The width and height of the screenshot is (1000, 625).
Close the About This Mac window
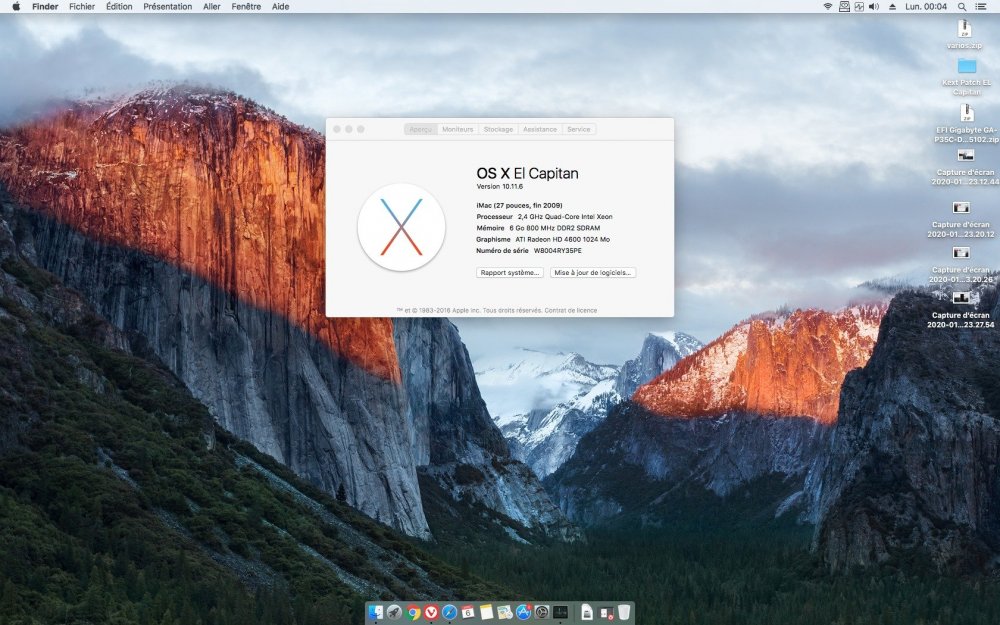coord(337,129)
